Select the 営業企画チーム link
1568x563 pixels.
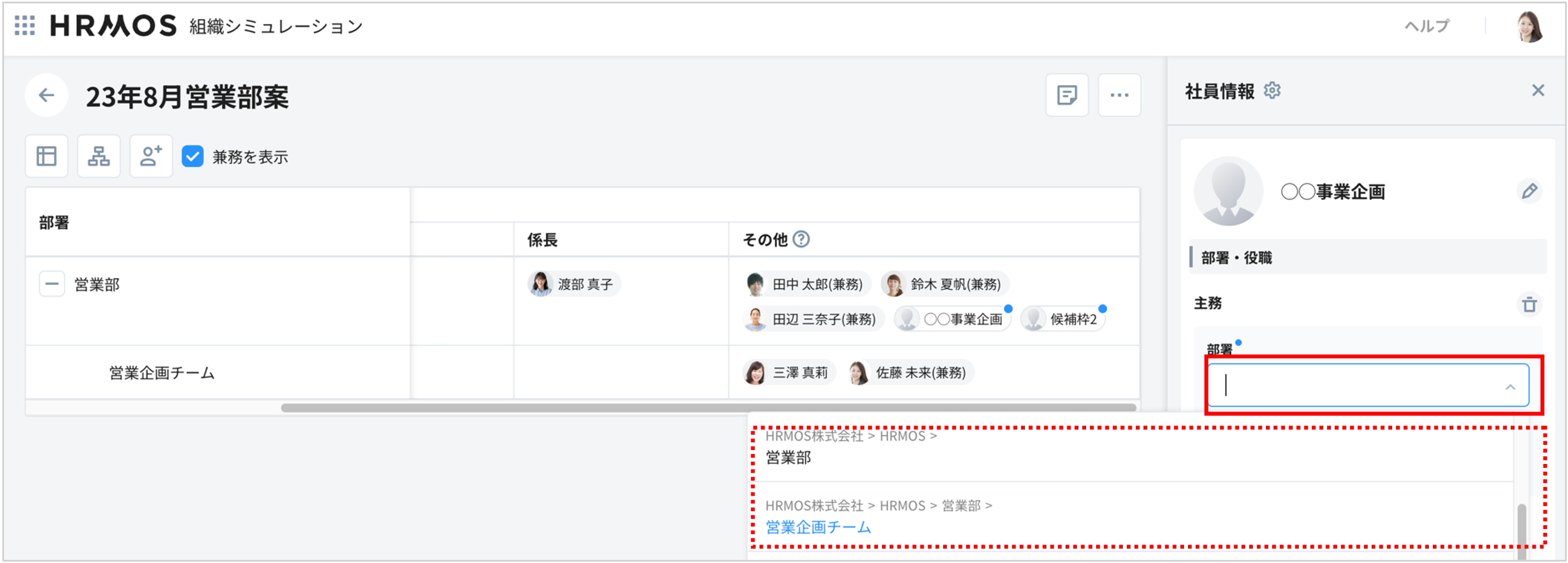(818, 527)
